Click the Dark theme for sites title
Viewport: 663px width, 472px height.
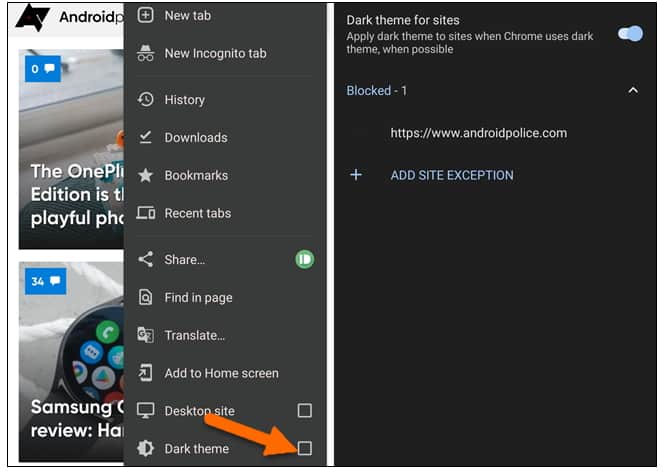403,20
